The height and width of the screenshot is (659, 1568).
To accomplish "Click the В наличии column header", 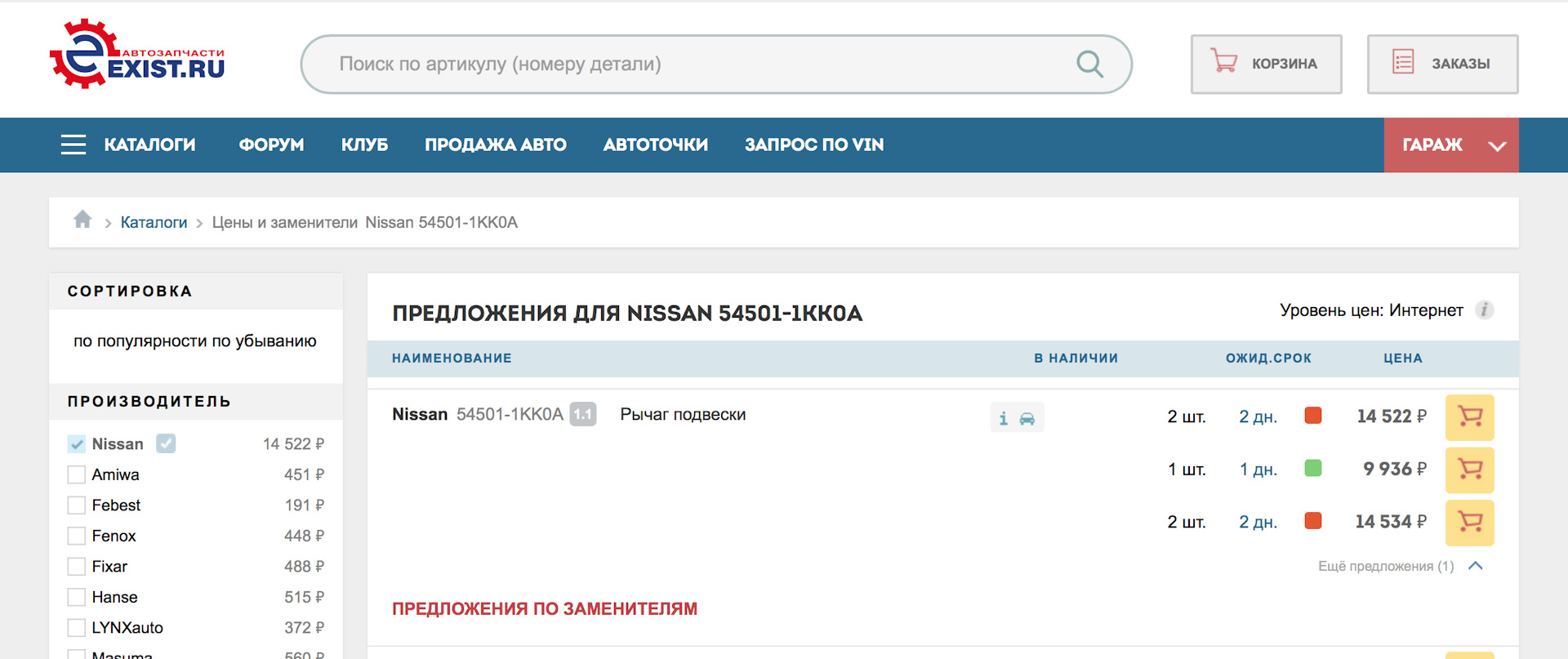I will click(1076, 358).
